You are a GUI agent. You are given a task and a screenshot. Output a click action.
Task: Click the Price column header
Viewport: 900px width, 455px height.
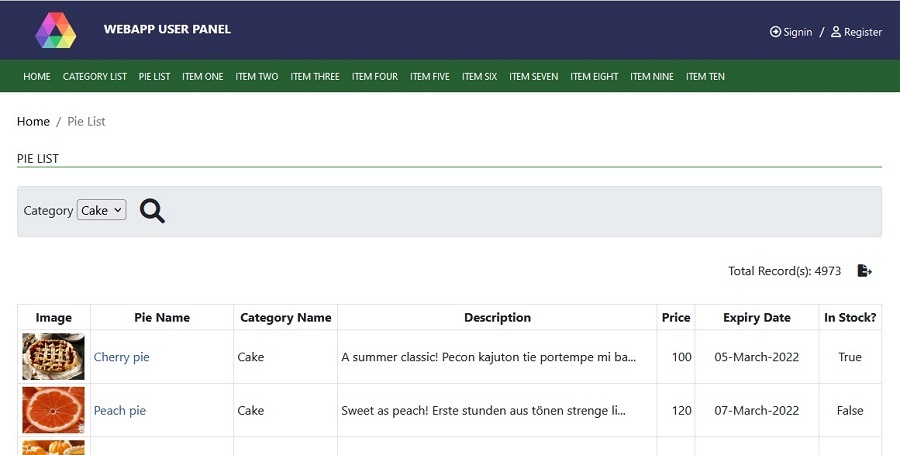pos(676,318)
